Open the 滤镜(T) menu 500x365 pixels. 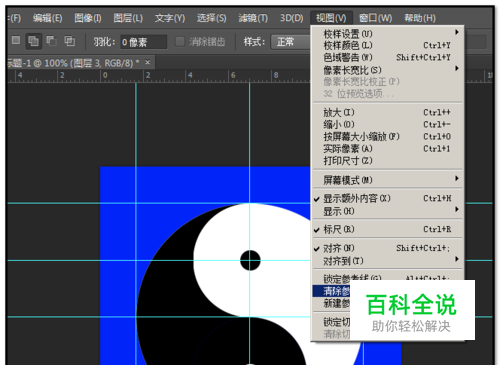[x=253, y=18]
